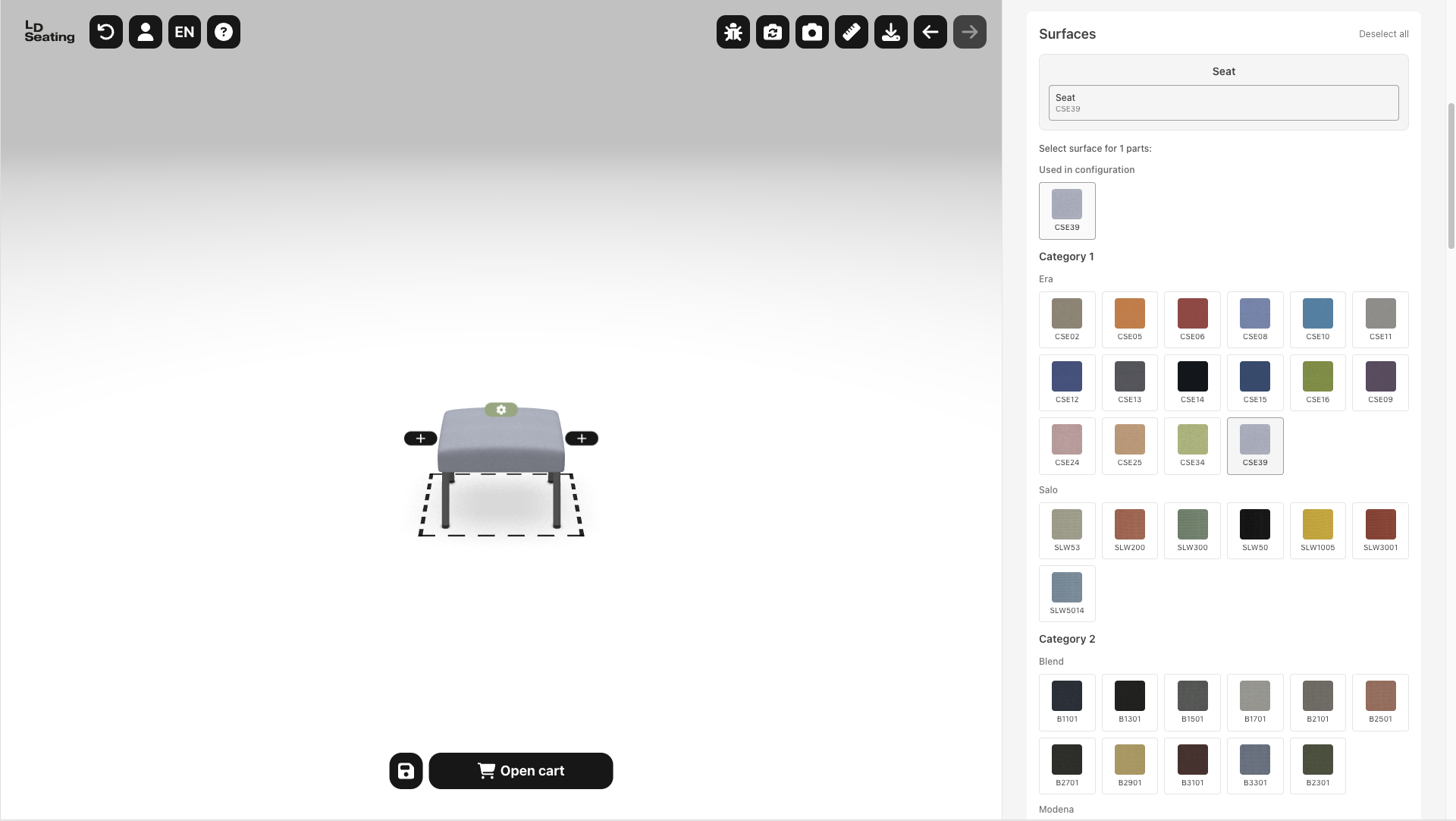Open the green gear settings on seat
Screen dimensions: 1456x821
tap(501, 410)
